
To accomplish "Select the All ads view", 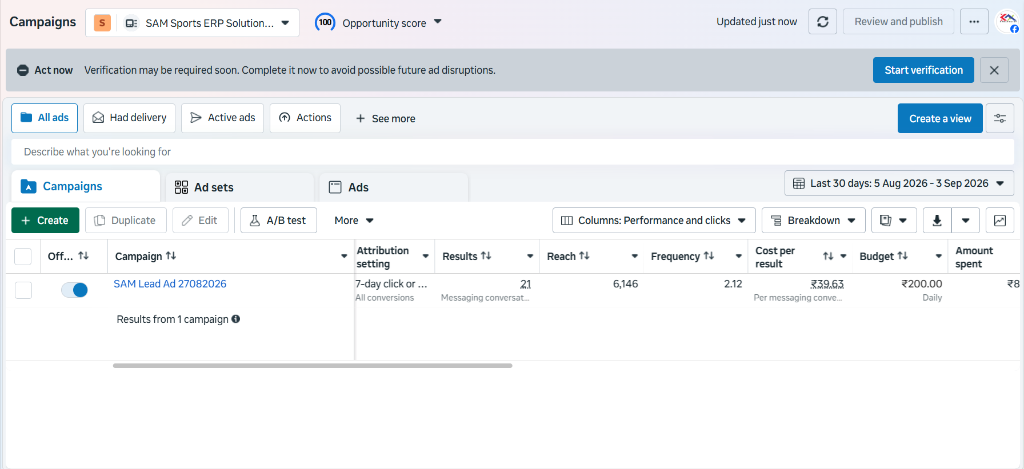I will [45, 118].
